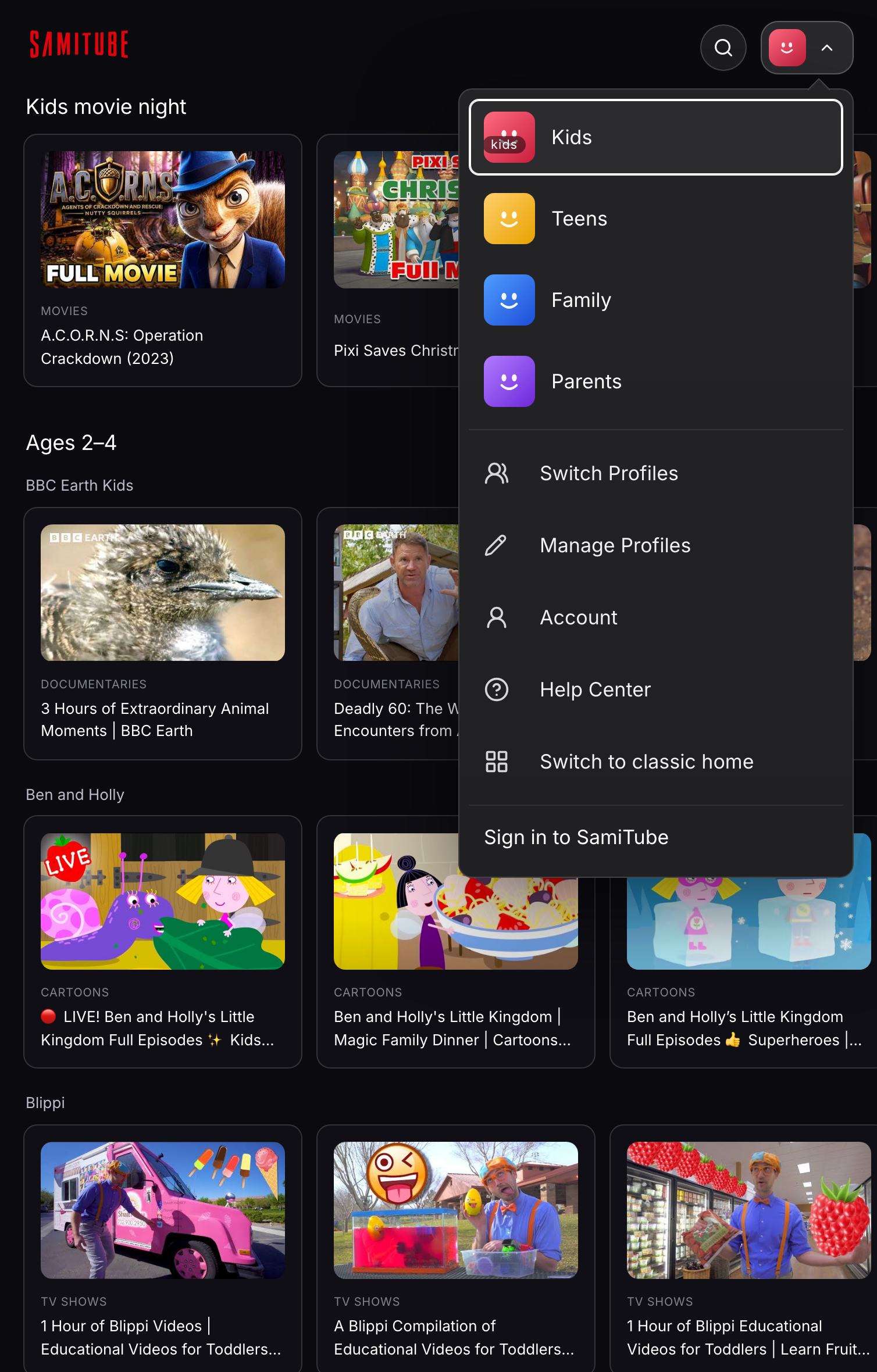The height and width of the screenshot is (1372, 877).
Task: Click the MOVIES label under A.C.O.R.N.S
Action: (64, 311)
